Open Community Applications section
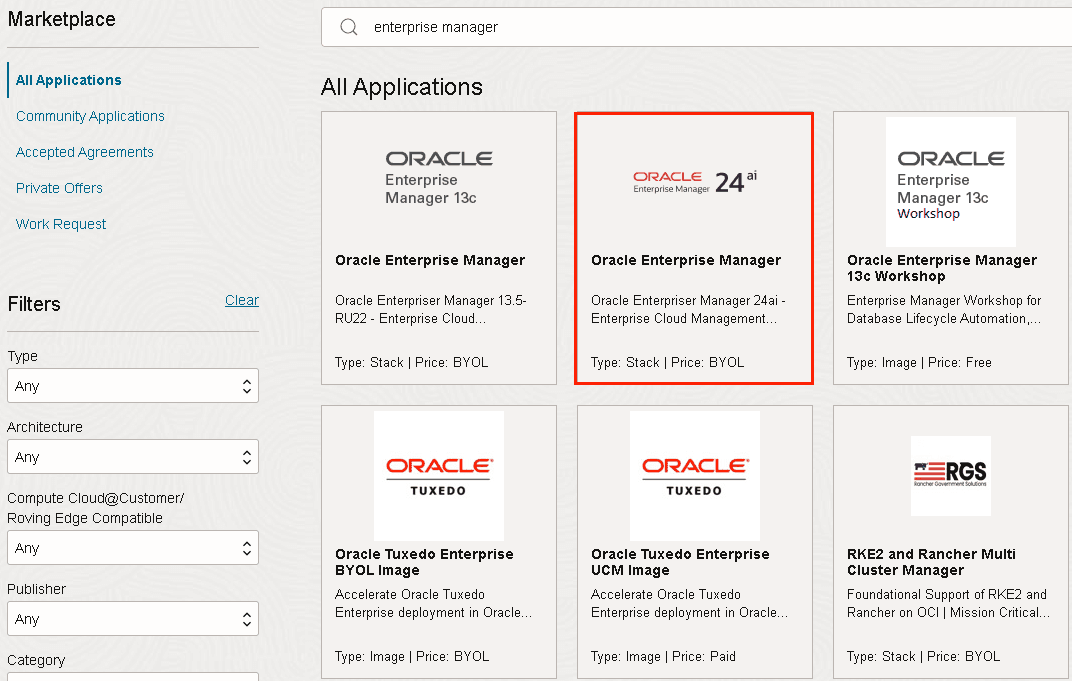 pyautogui.click(x=90, y=116)
